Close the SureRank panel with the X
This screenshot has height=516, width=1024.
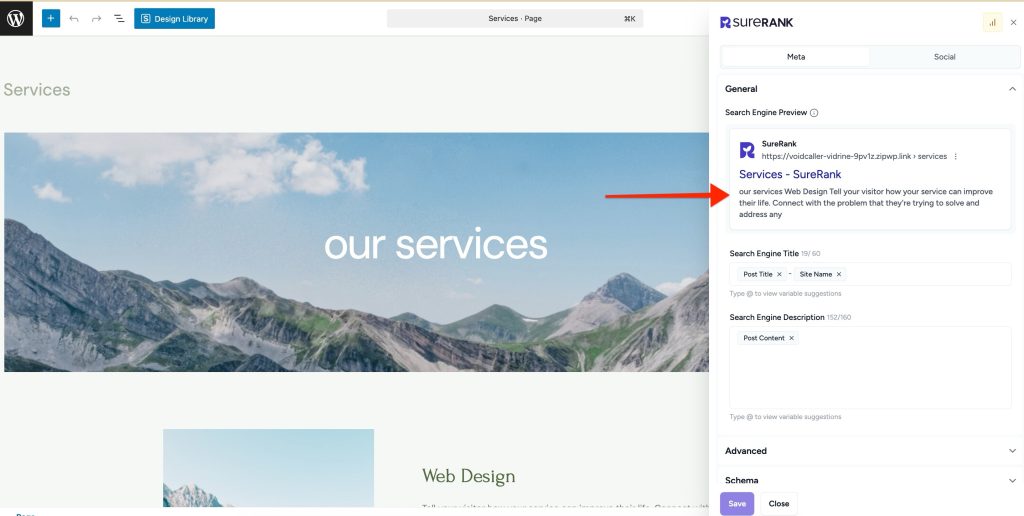(1014, 22)
